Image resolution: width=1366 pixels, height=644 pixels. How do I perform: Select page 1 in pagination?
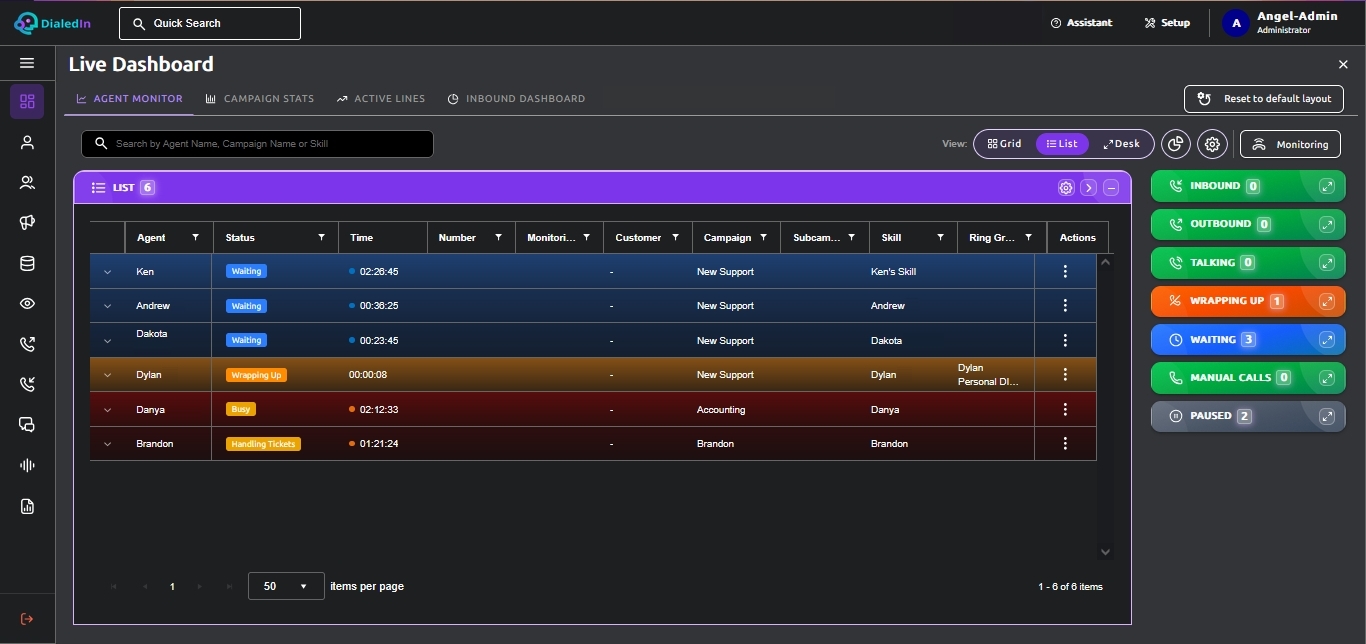point(172,587)
